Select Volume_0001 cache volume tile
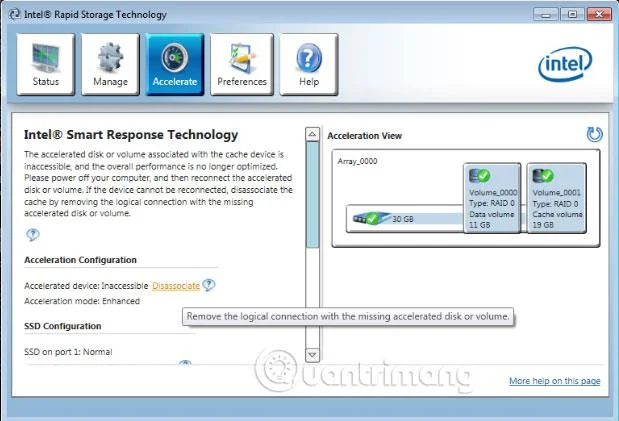619x421 pixels. [556, 198]
